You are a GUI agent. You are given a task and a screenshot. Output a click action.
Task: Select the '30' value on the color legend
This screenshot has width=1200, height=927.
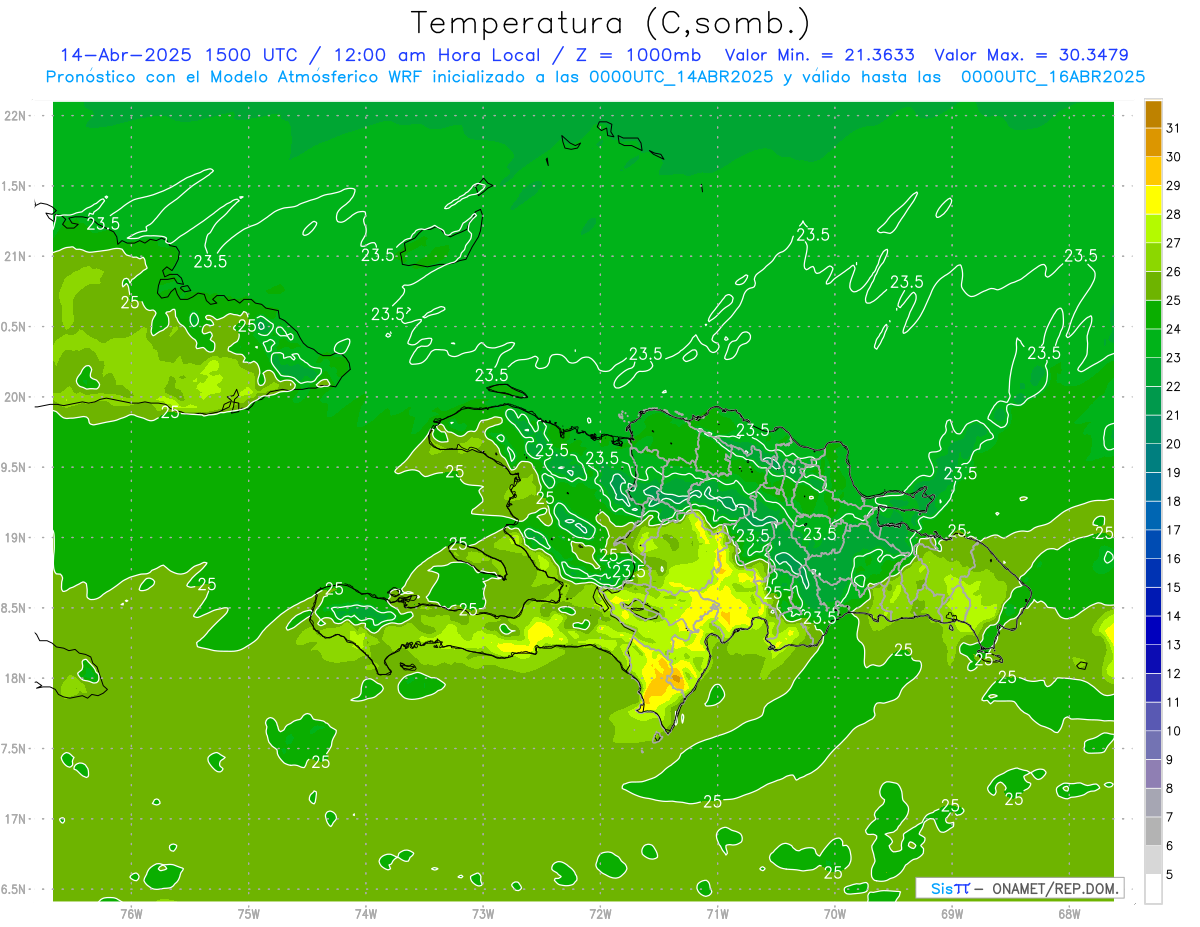(x=1173, y=157)
